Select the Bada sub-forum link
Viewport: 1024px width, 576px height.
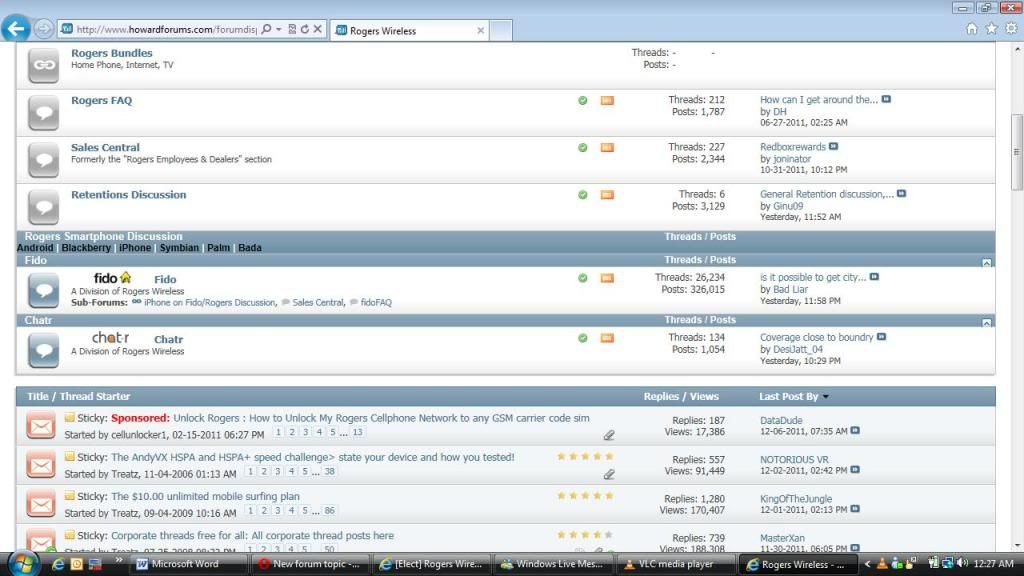click(249, 248)
